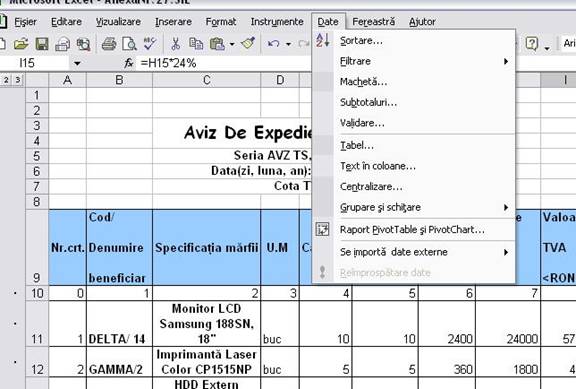Click the cell 'Imprimantă Laser Color CP1515NP'
The height and width of the screenshot is (389, 576).
[x=206, y=361]
